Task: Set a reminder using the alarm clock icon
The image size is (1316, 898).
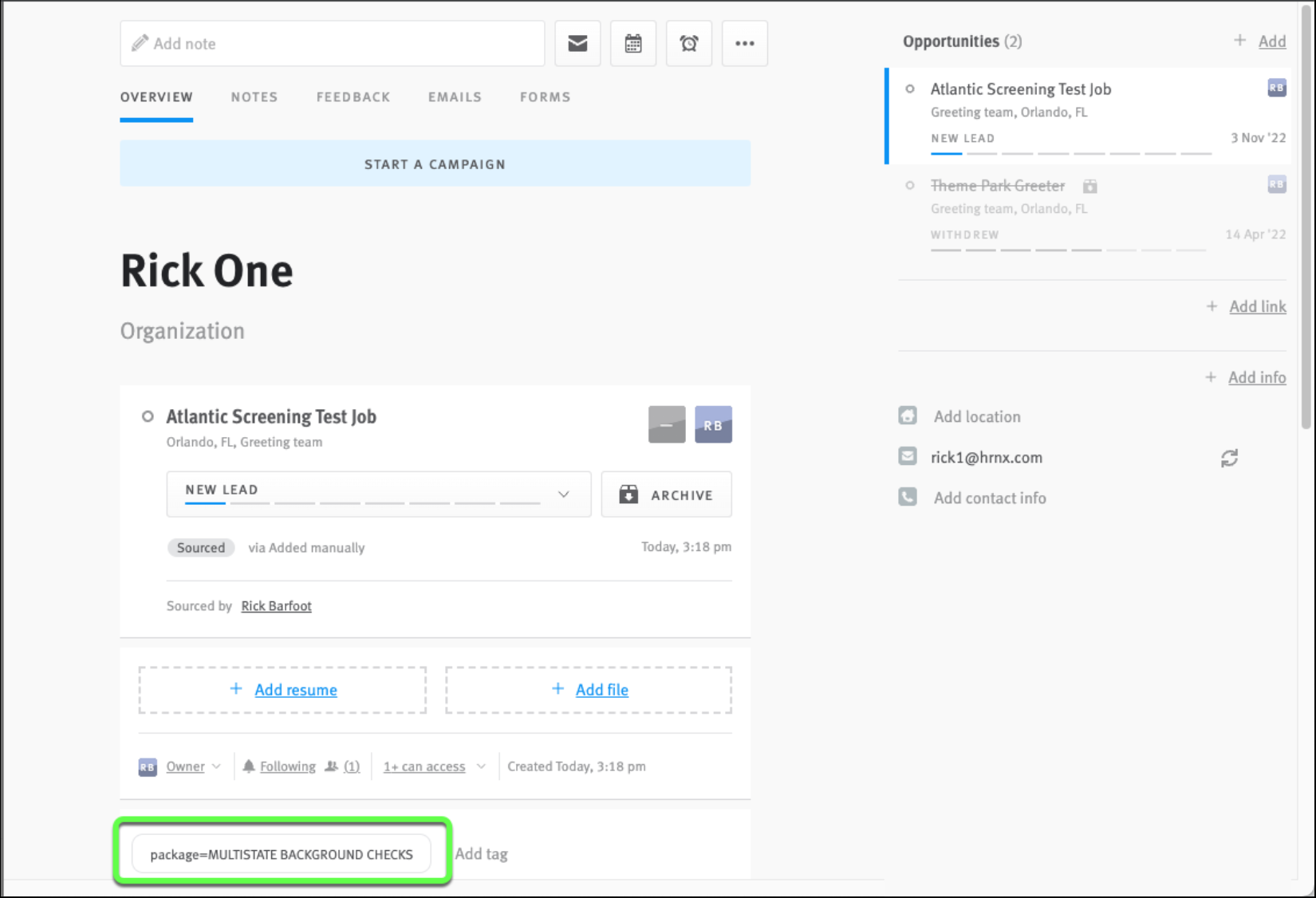Action: 688,44
